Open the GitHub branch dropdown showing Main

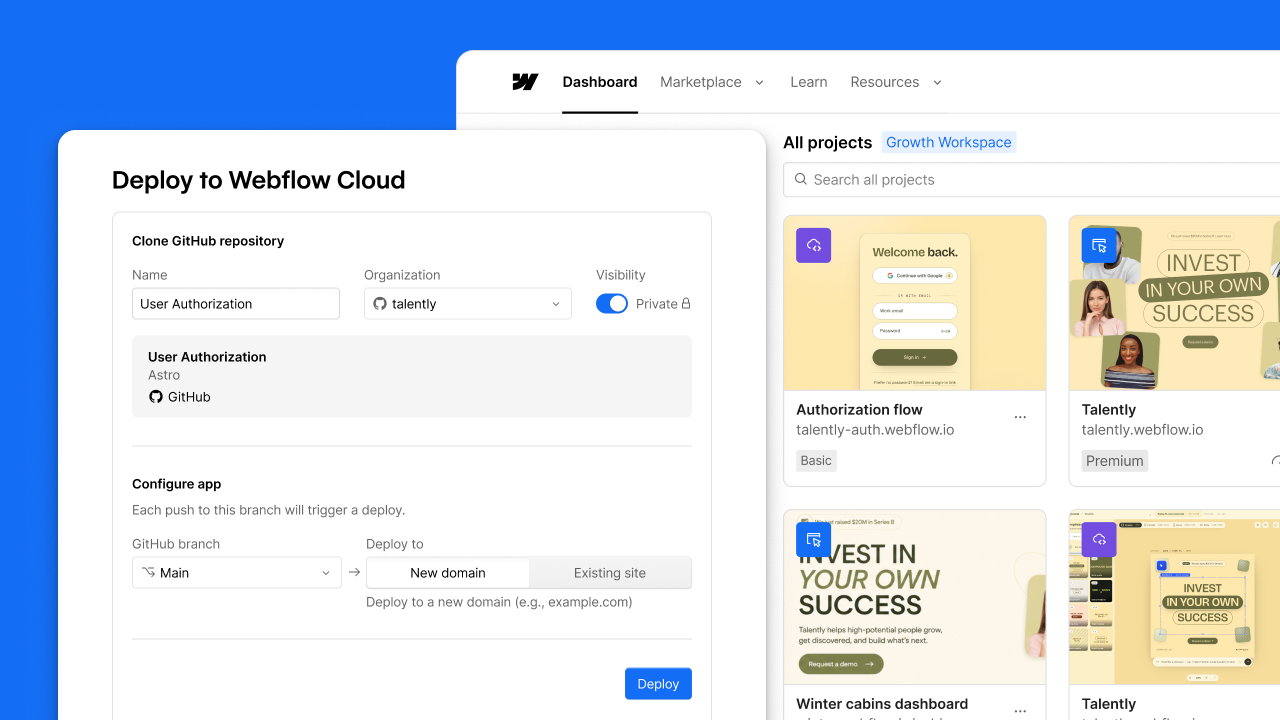(236, 573)
